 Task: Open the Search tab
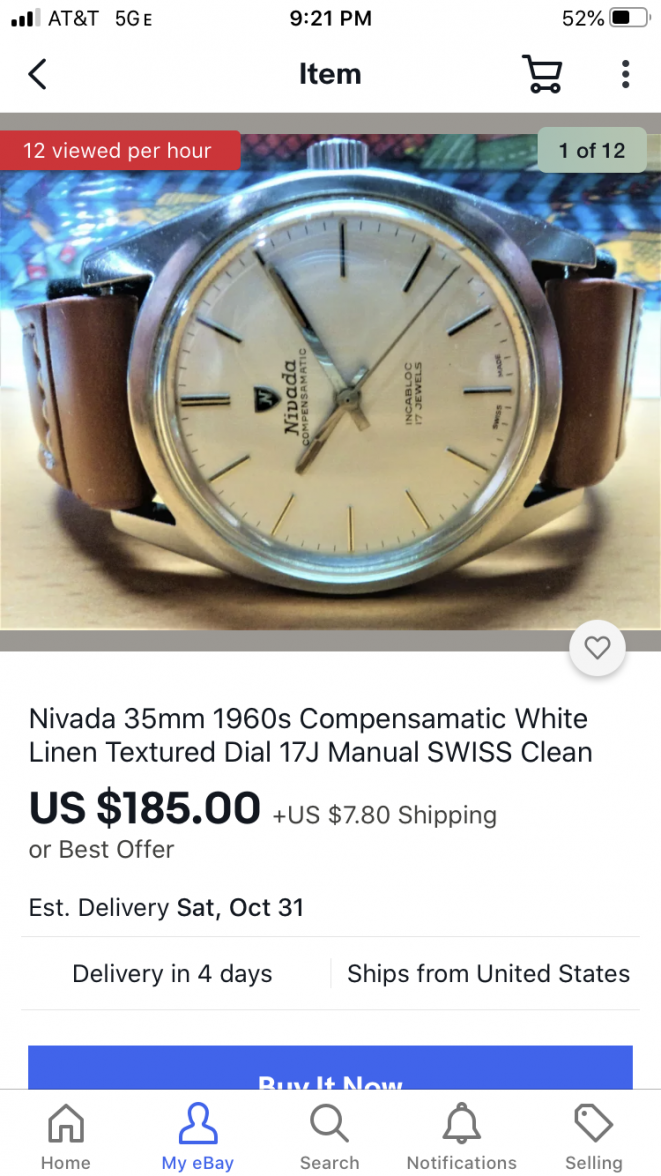329,1136
